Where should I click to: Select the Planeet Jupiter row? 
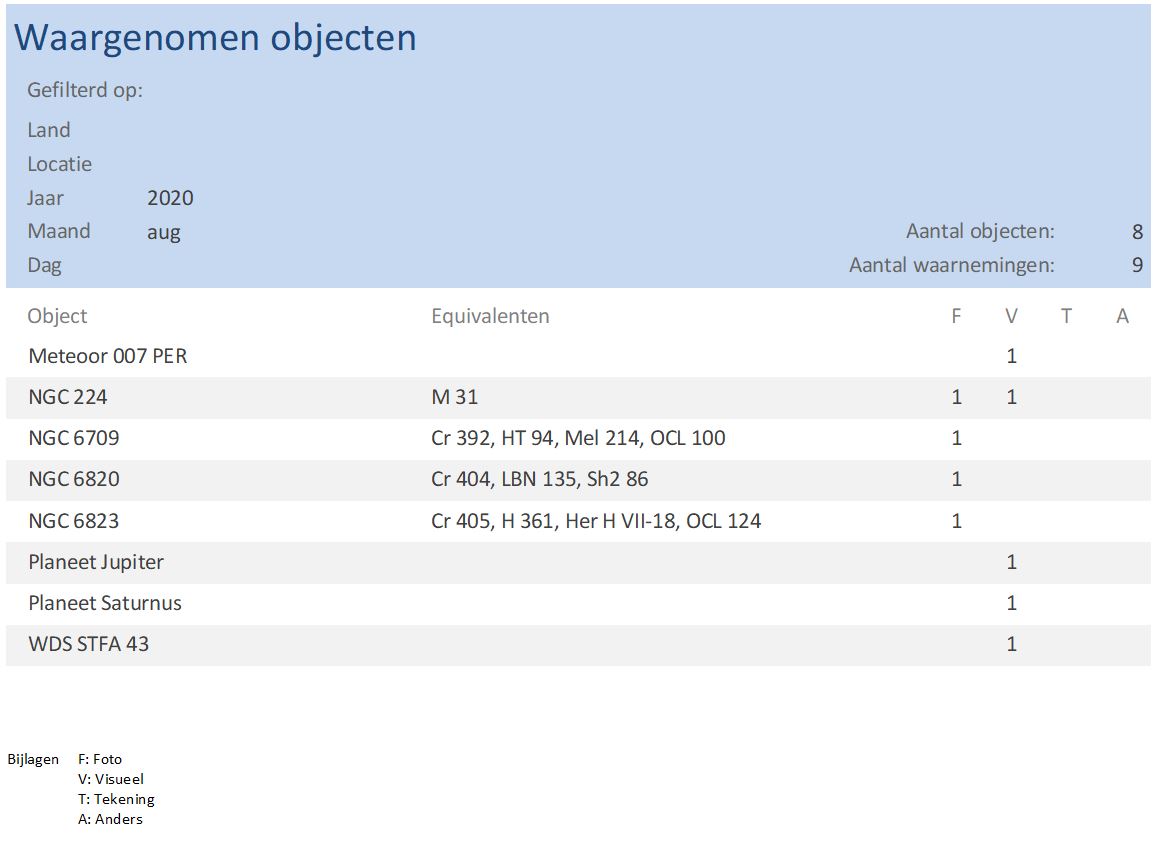[96, 562]
